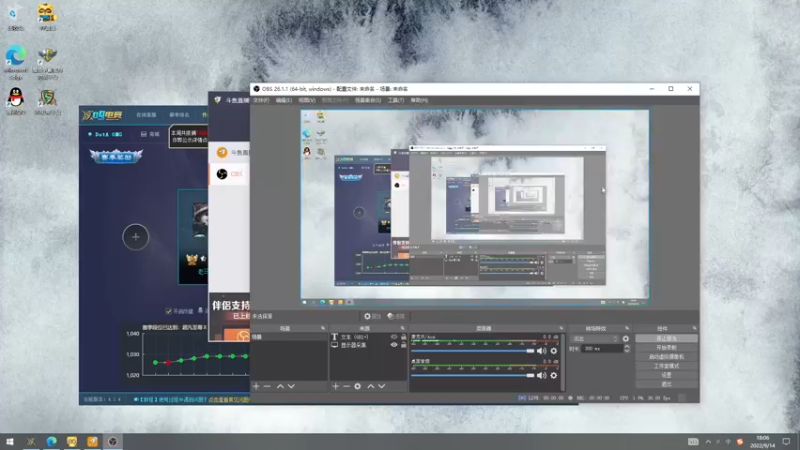The image size is (800, 450).
Task: Decrease transition duration with down arrow
Action: point(627,351)
